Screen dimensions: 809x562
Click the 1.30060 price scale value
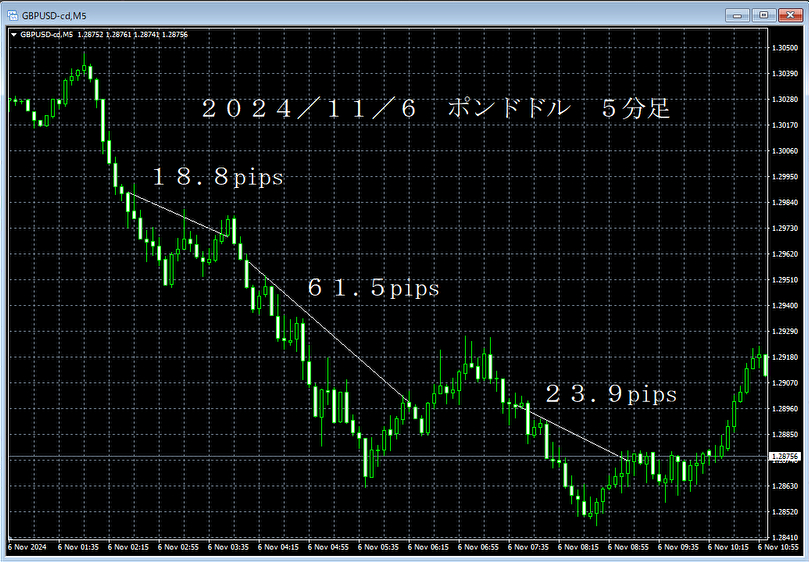pos(785,151)
